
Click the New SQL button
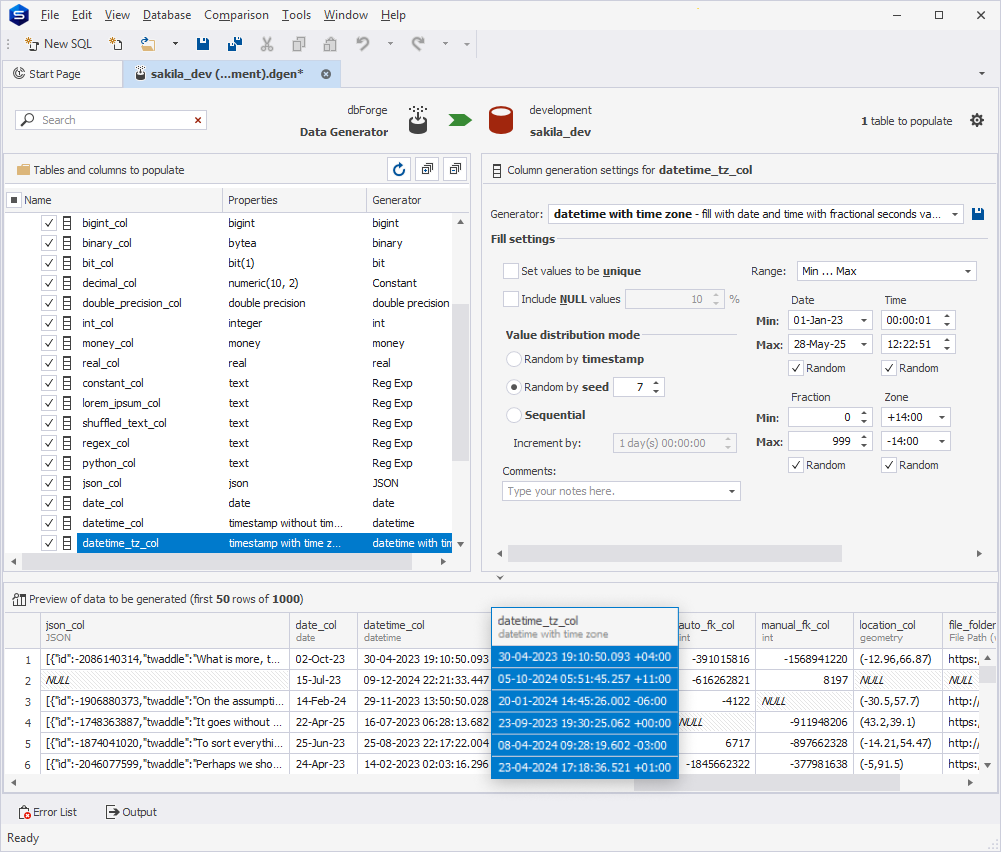coord(59,44)
